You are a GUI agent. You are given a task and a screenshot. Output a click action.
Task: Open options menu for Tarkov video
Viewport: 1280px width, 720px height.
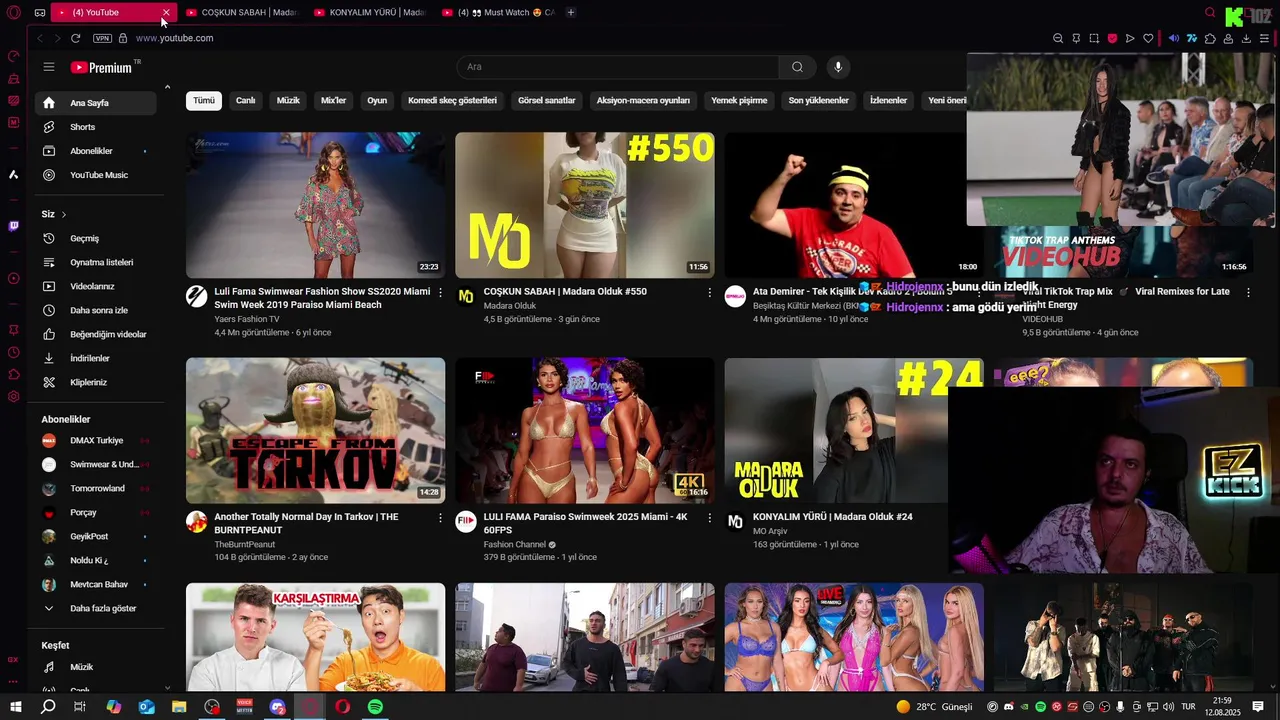pos(440,518)
